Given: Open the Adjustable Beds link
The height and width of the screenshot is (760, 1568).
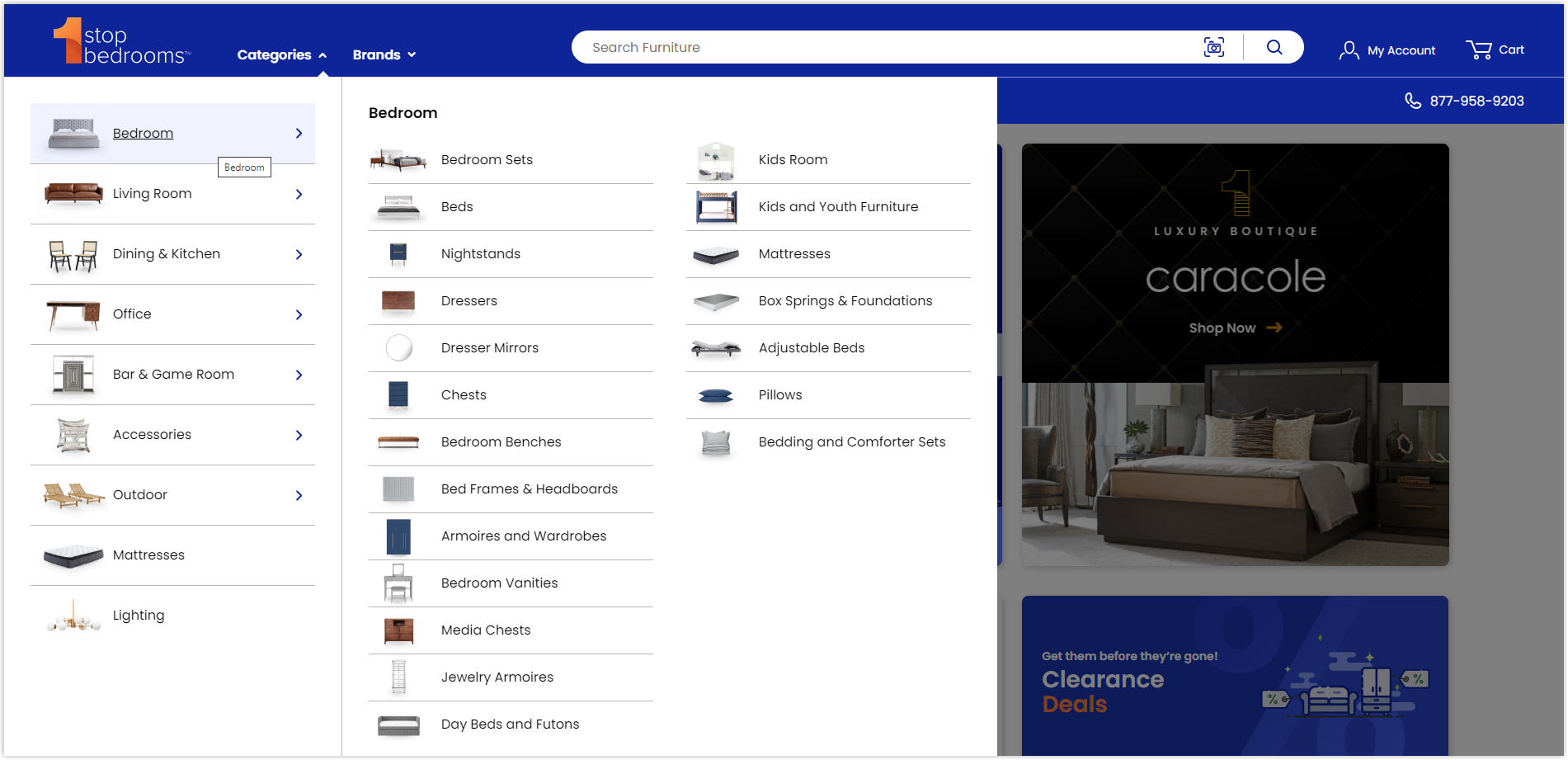Looking at the screenshot, I should click(x=812, y=347).
